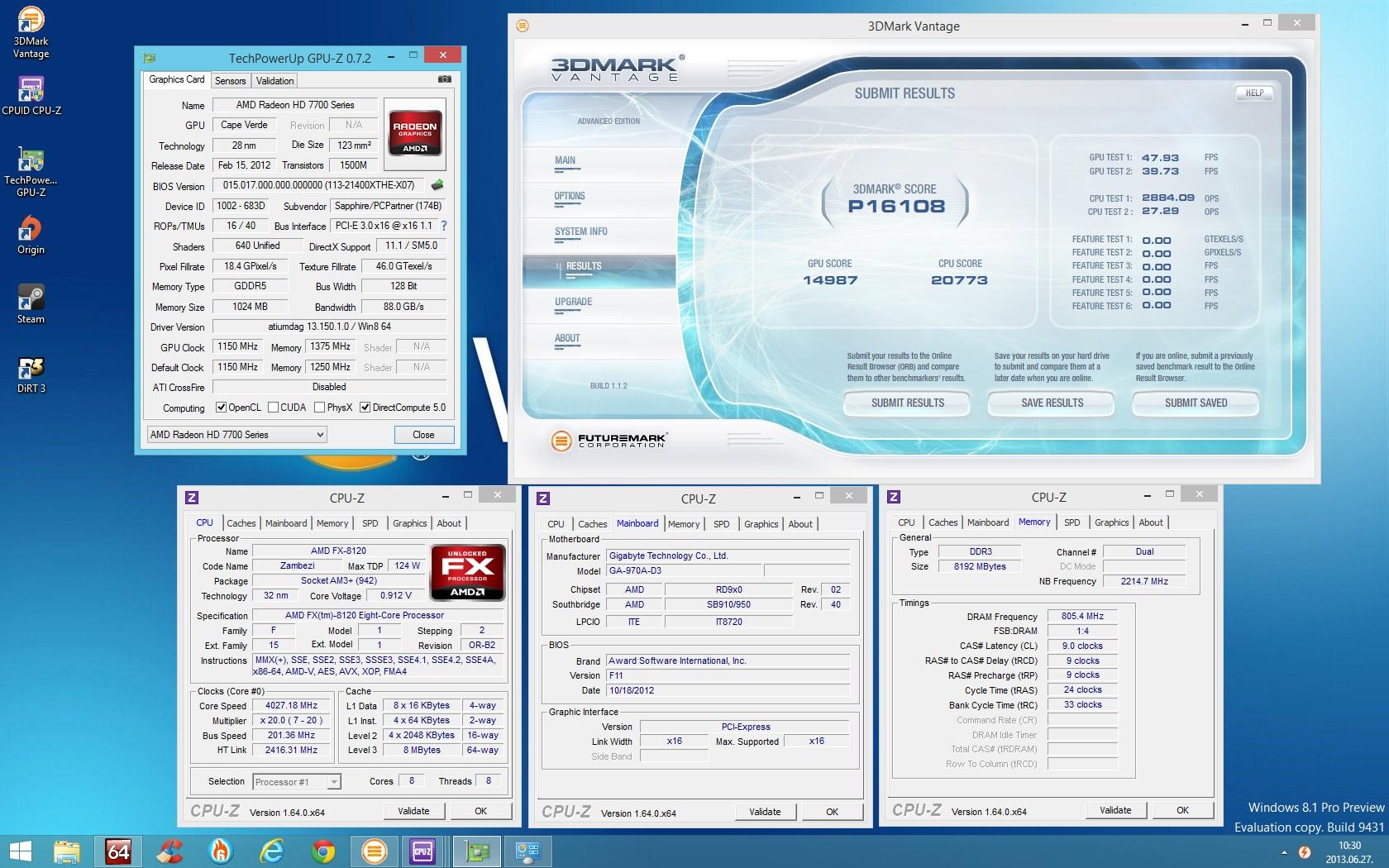The width and height of the screenshot is (1389, 868).
Task: Open OPTIONS in the 3DMark sidebar
Action: (570, 198)
